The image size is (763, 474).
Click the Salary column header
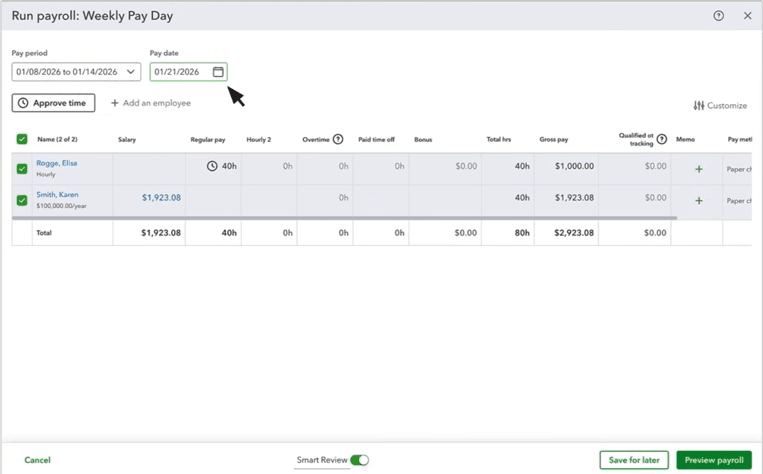coord(127,140)
